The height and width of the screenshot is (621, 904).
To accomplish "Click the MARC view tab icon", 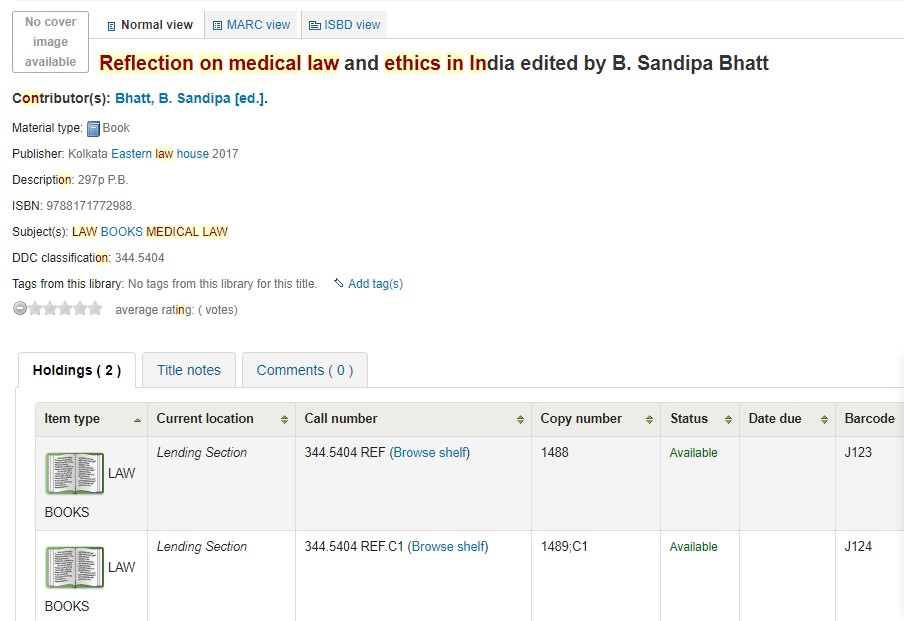I will [217, 25].
